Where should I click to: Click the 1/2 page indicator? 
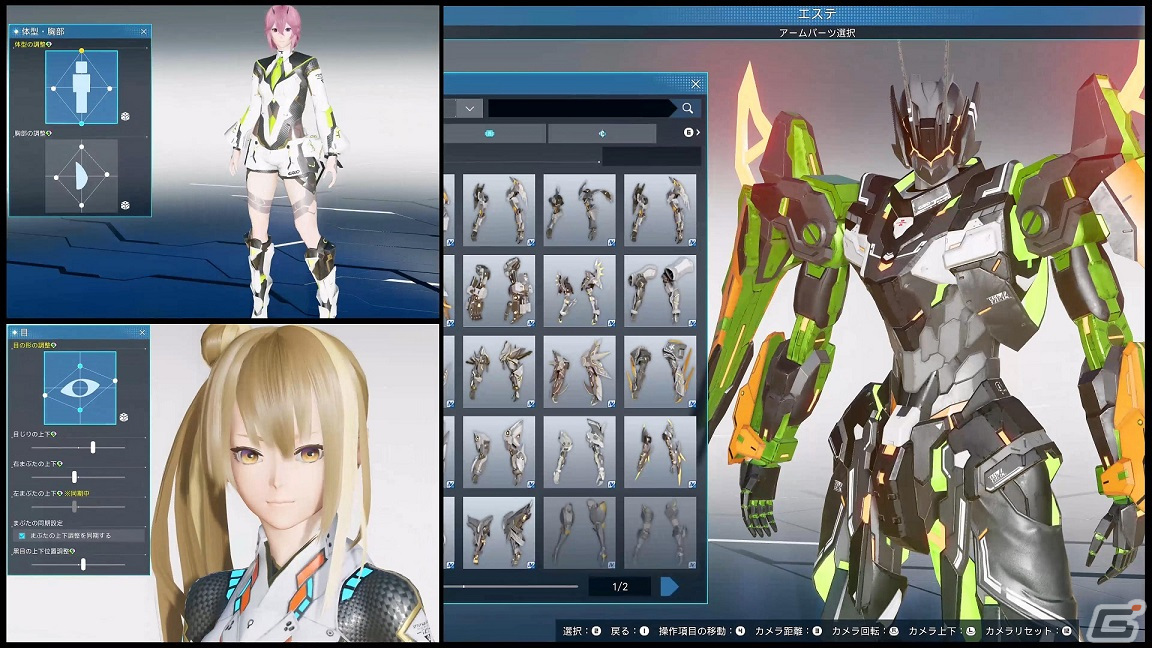point(620,586)
